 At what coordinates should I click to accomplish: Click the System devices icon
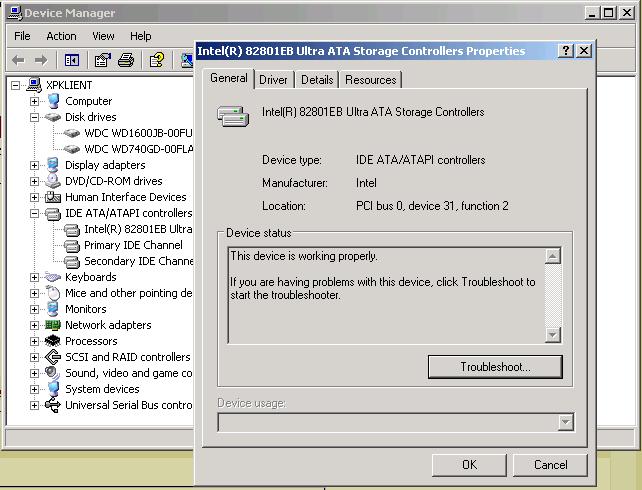(53, 389)
